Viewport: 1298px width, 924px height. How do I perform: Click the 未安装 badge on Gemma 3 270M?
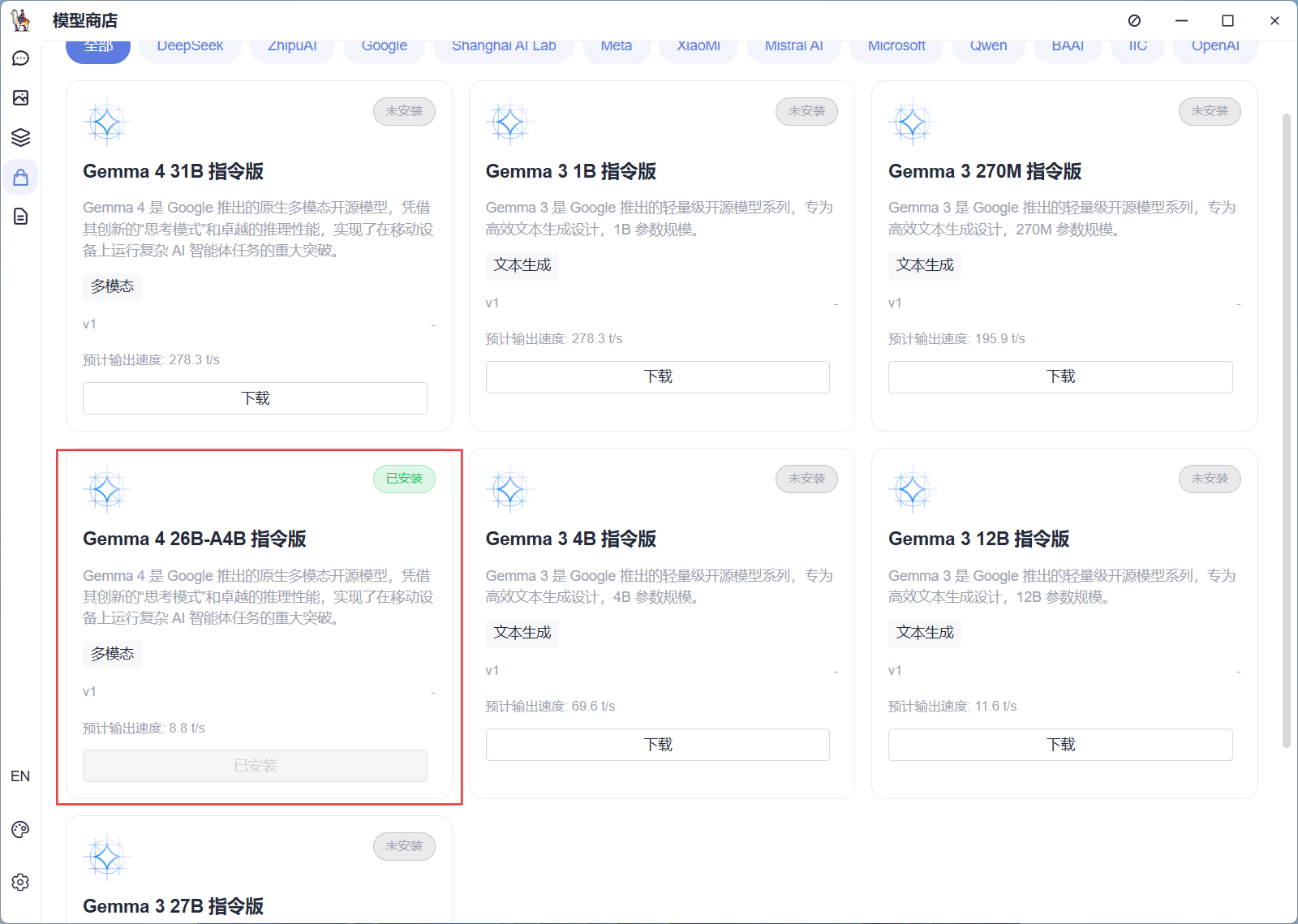1210,111
